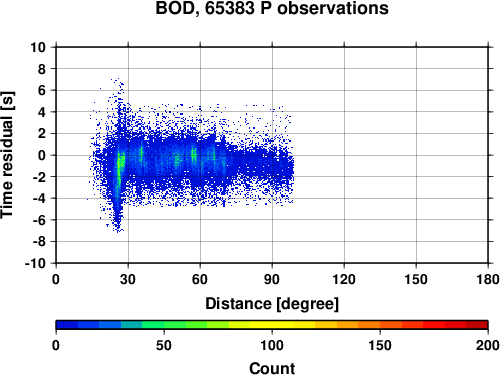Click the x-axis tick label 180
Viewport: 500px width, 375px height.
coord(488,279)
